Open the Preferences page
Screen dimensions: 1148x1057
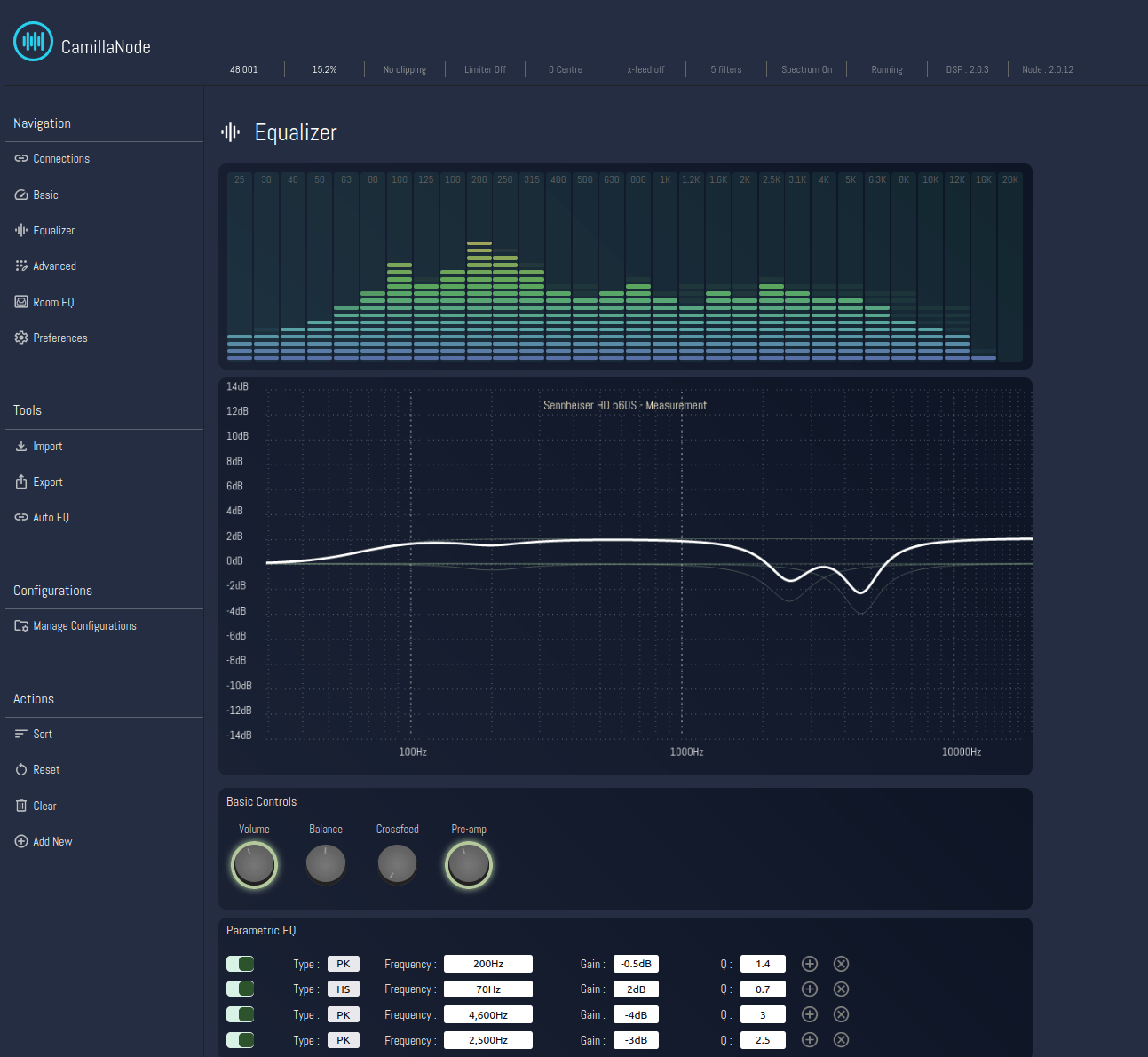point(60,338)
